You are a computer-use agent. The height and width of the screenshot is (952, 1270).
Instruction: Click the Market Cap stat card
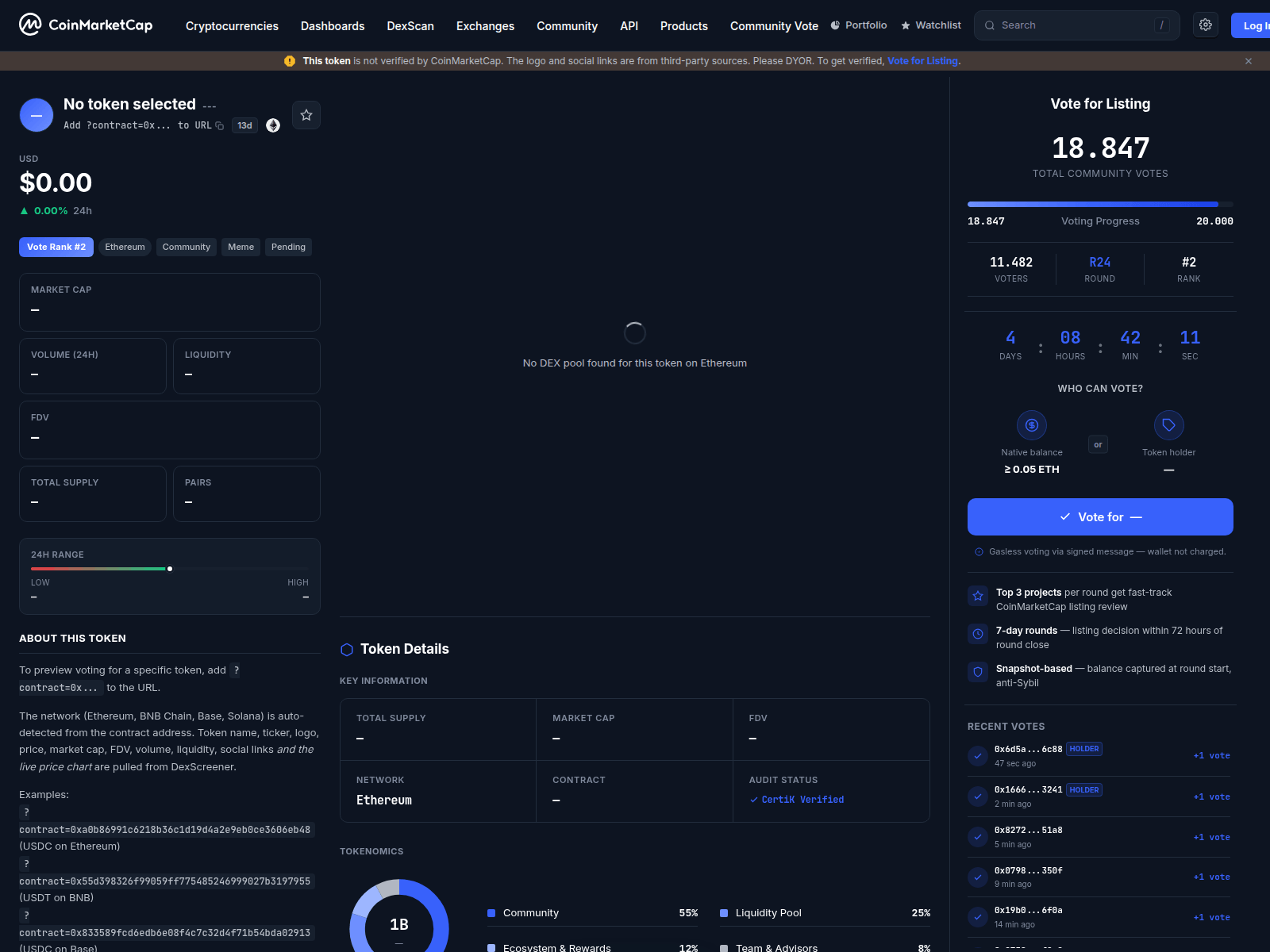coord(170,302)
